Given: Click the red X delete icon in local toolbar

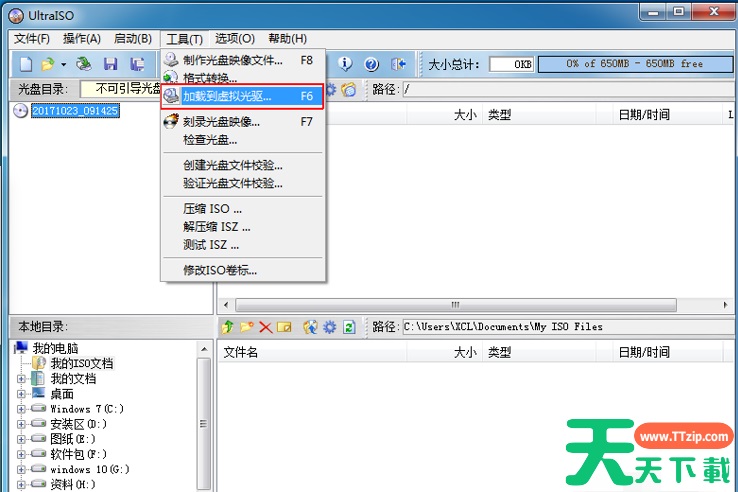Looking at the screenshot, I should click(265, 327).
